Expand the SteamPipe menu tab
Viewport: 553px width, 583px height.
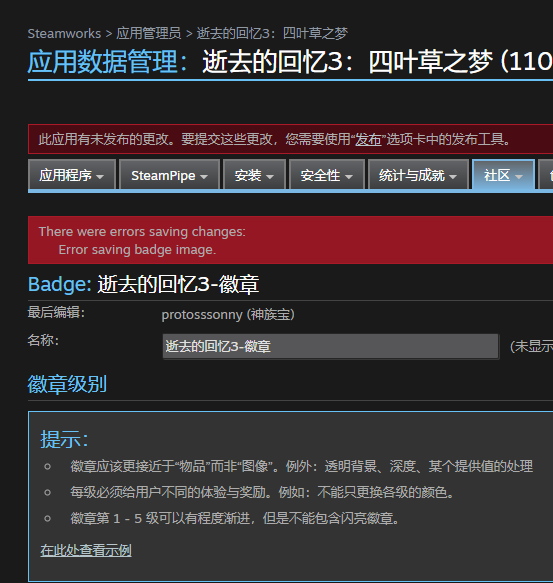click(170, 175)
